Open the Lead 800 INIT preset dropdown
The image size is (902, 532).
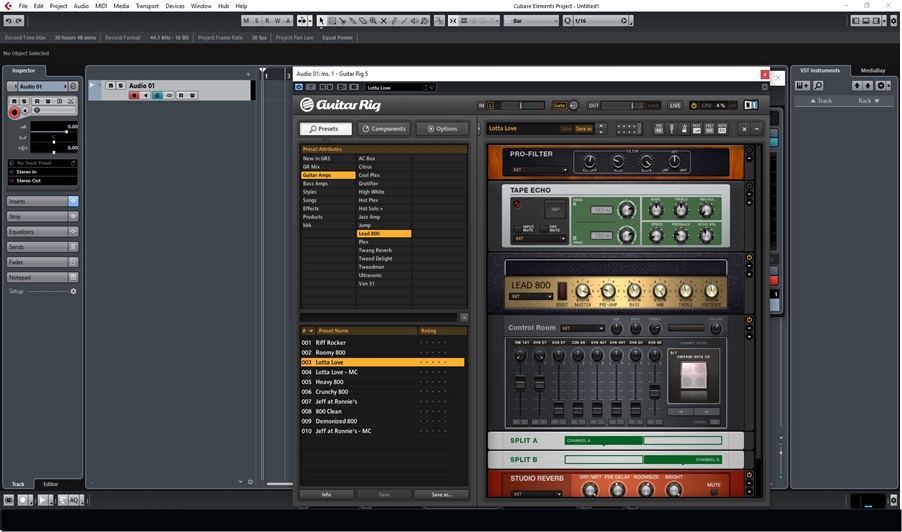[532, 297]
